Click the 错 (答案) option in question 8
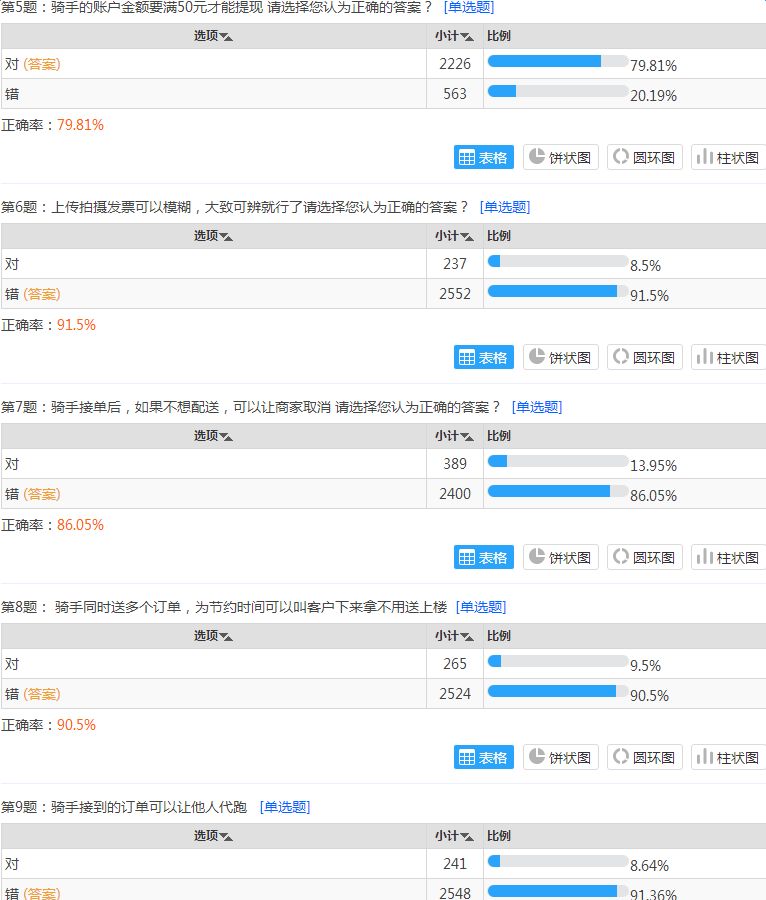The image size is (766, 900). tap(32, 694)
